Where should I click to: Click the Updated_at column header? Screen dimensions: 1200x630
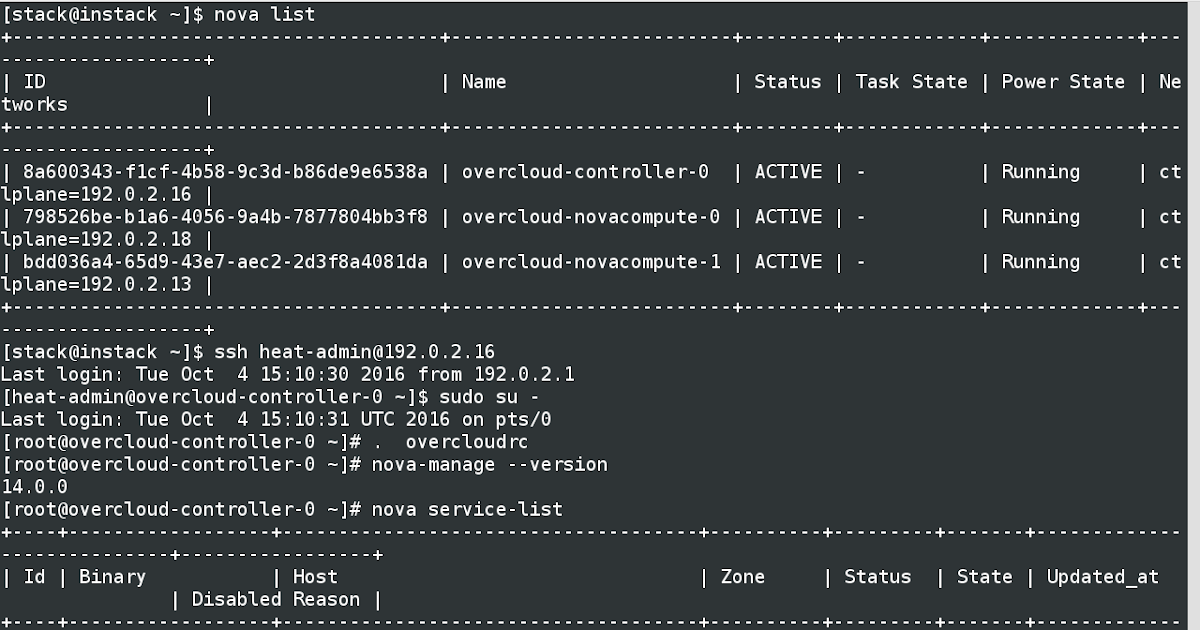click(x=1103, y=577)
